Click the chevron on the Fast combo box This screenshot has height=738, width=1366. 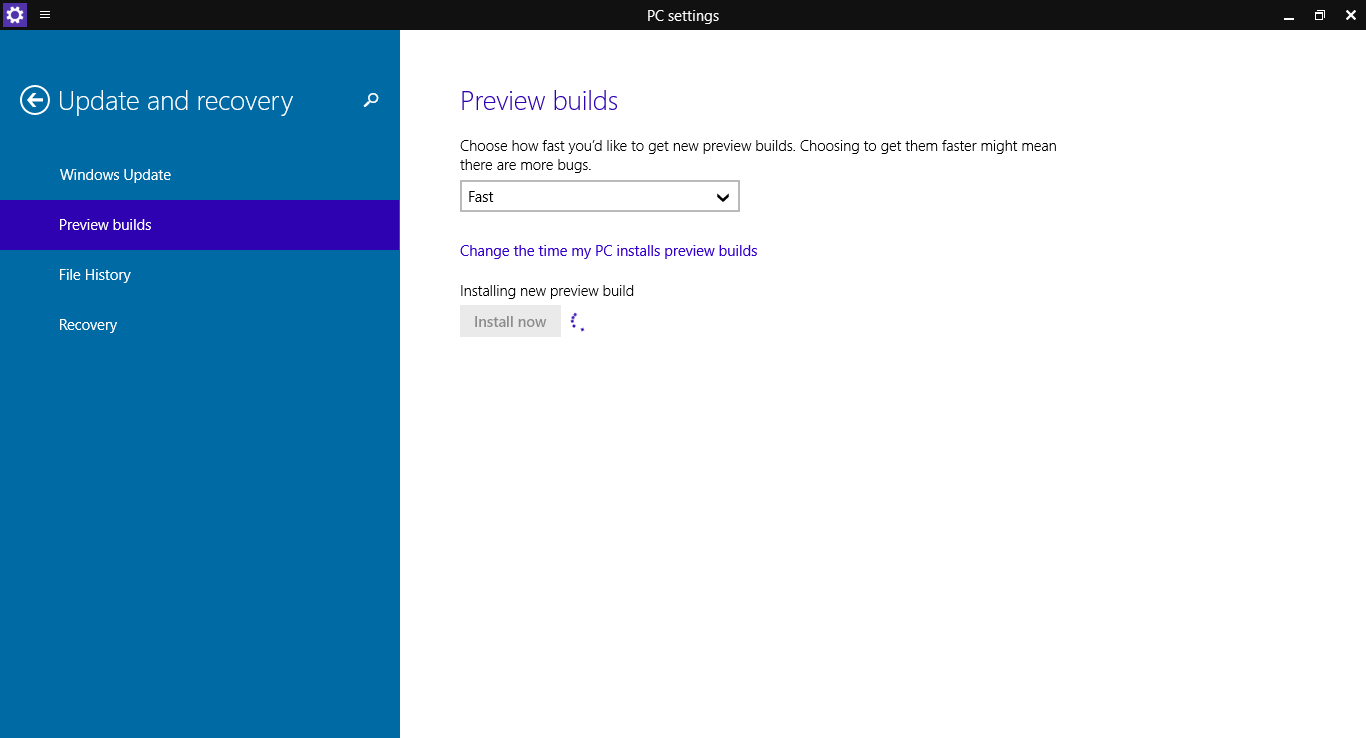tap(723, 196)
